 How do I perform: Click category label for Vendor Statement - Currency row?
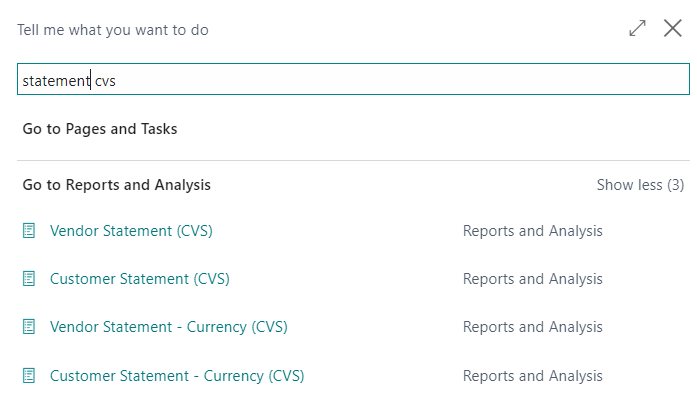coord(532,327)
